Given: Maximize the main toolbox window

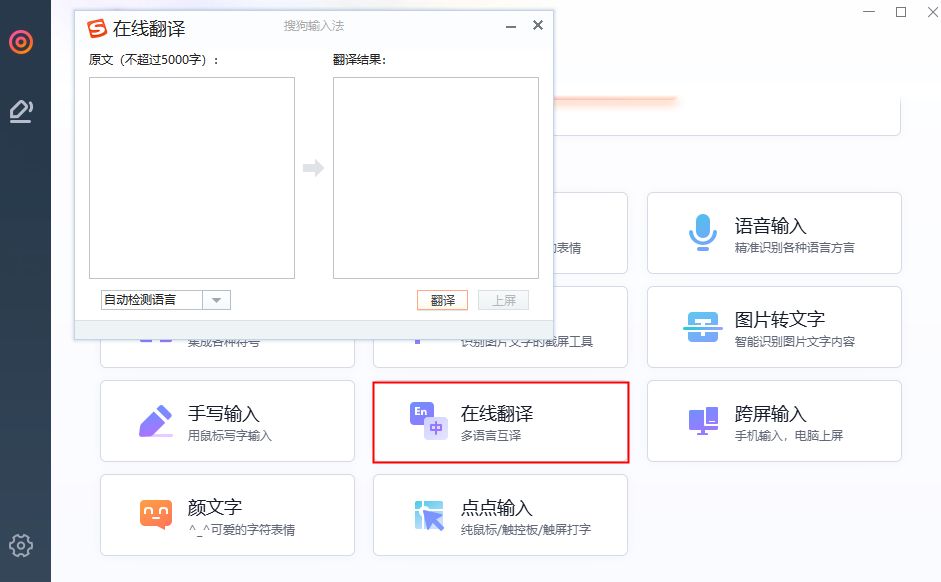Looking at the screenshot, I should 901,12.
